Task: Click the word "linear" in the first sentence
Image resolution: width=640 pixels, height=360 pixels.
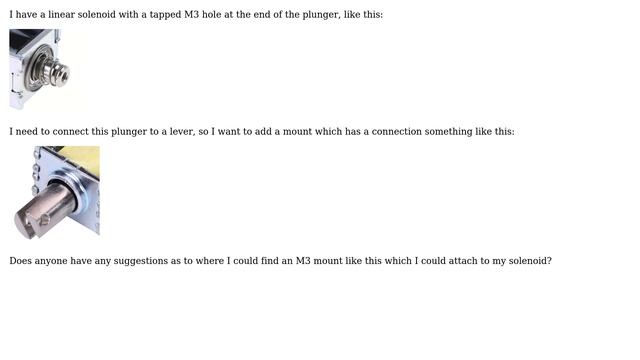Action: pyautogui.click(x=62, y=14)
